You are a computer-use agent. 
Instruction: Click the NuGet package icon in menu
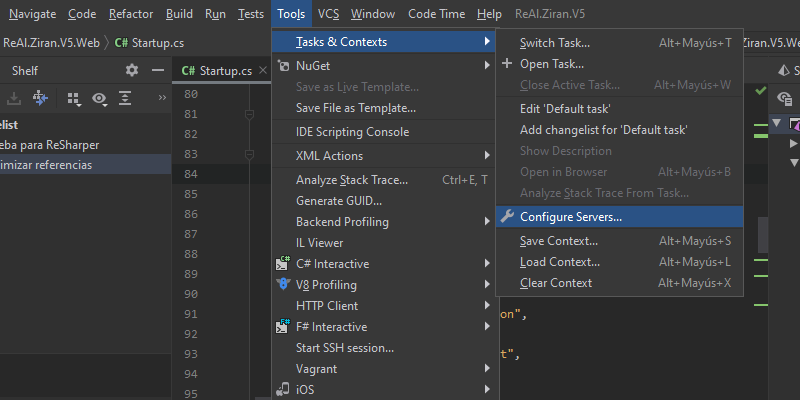283,66
